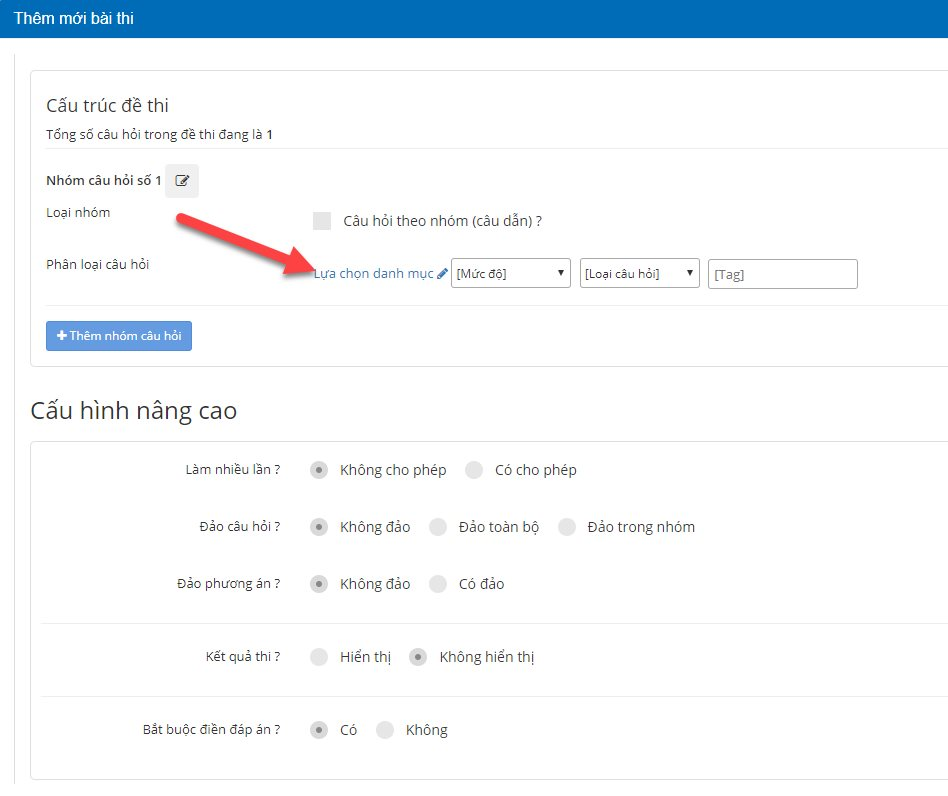Viewport: 948px width, 796px height.
Task: Click the Thêm mới bài thi header title
Action: click(74, 19)
